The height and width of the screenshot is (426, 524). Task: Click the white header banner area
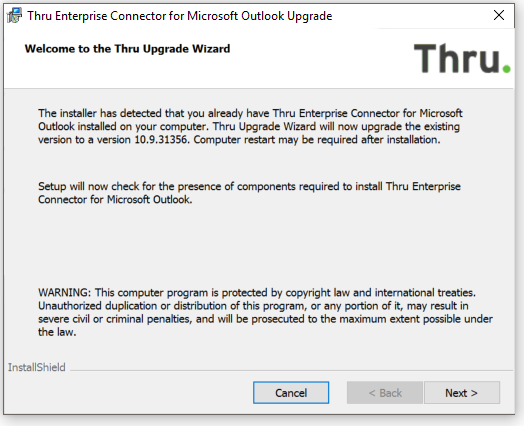coord(259,59)
